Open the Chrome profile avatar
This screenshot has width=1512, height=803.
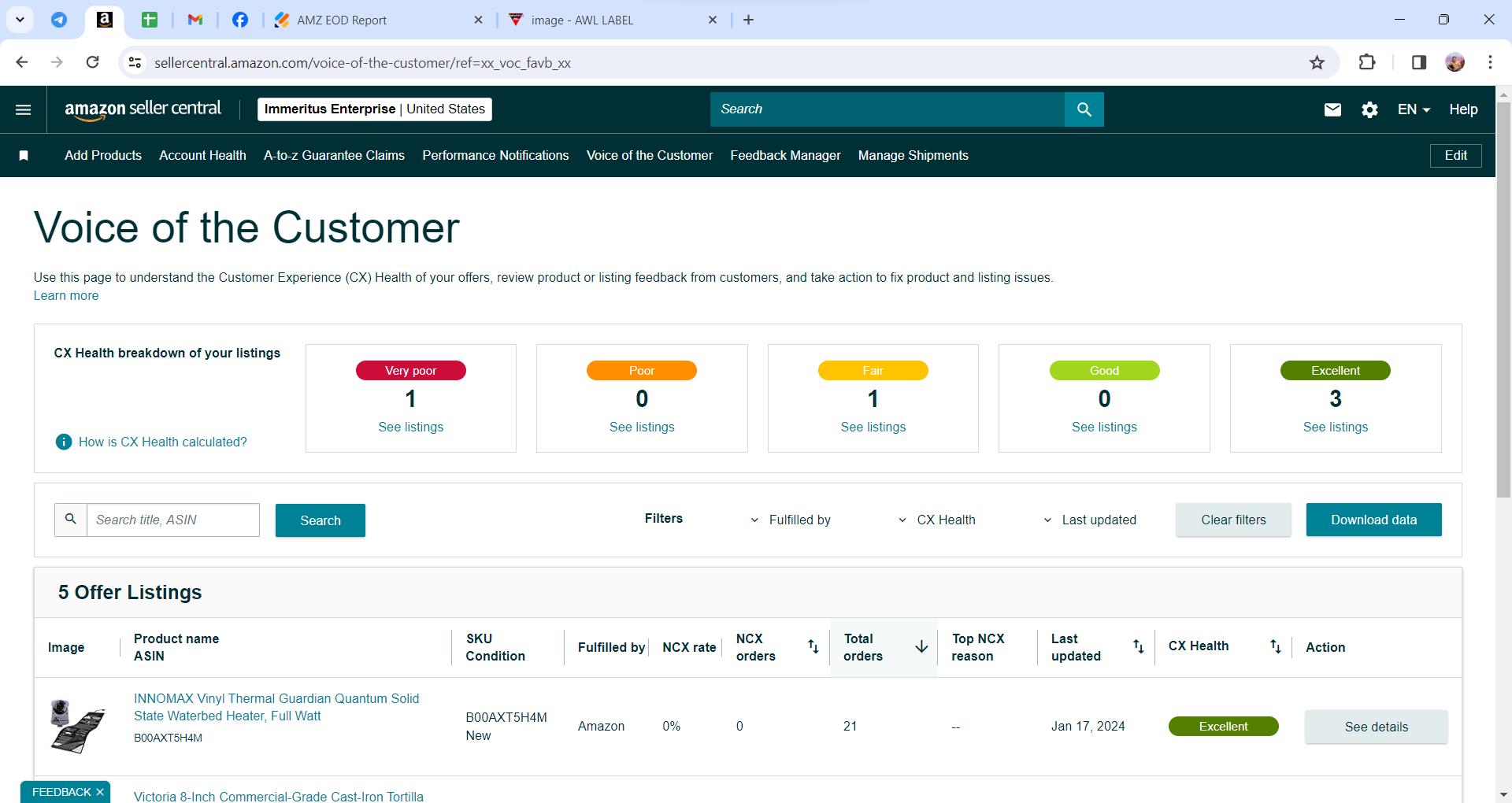pyautogui.click(x=1455, y=63)
